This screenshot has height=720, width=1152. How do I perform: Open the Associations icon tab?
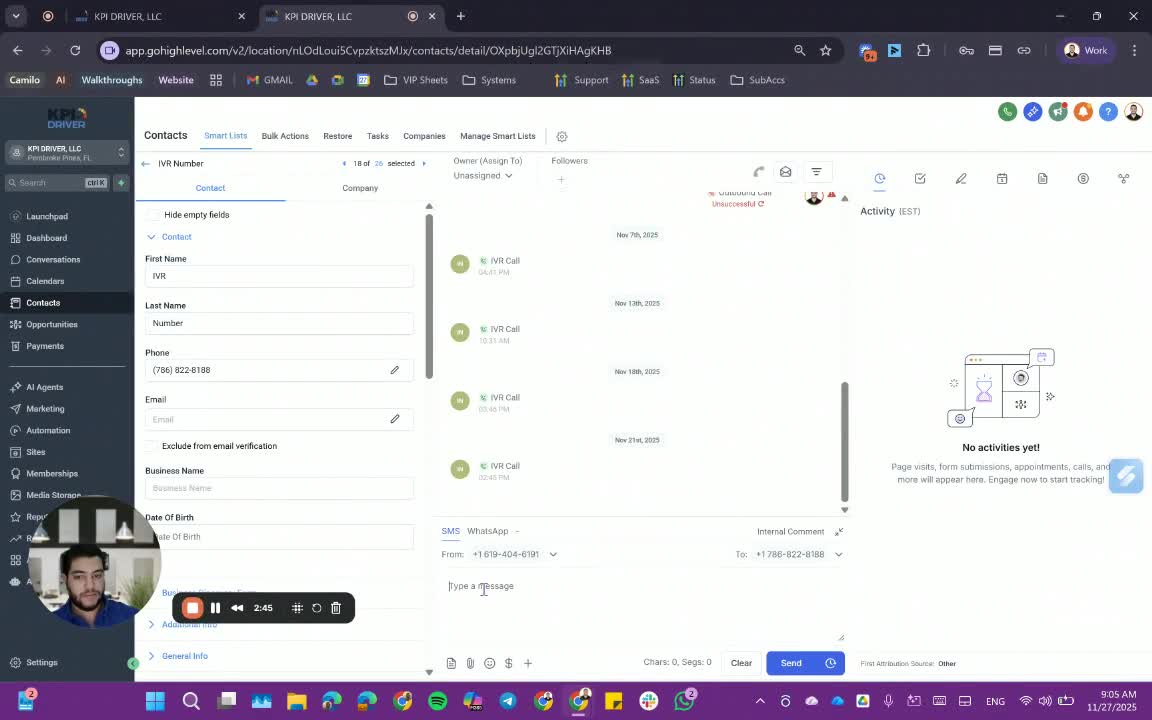click(1123, 179)
